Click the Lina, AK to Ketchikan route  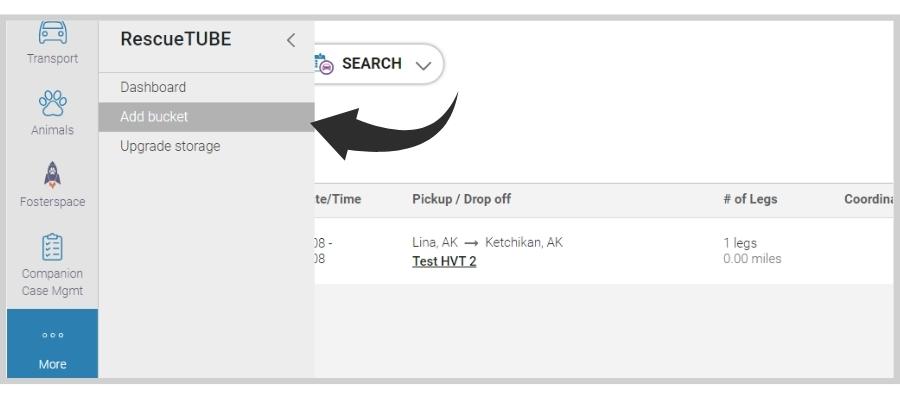click(x=487, y=242)
